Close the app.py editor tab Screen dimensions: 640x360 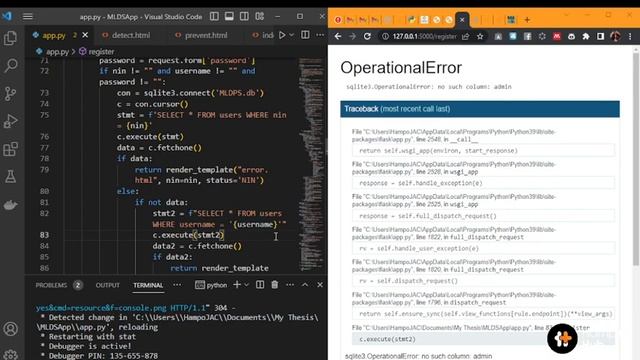point(85,36)
